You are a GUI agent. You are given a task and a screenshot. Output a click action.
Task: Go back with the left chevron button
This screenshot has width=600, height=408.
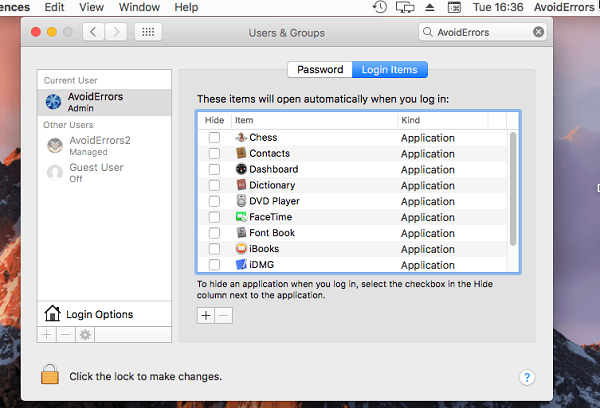click(x=93, y=32)
